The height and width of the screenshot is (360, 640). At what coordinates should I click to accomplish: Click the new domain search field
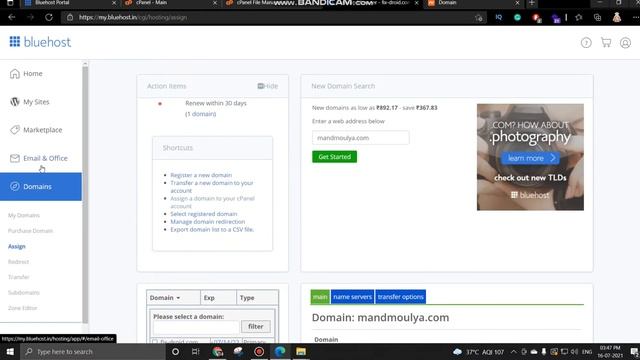point(360,138)
